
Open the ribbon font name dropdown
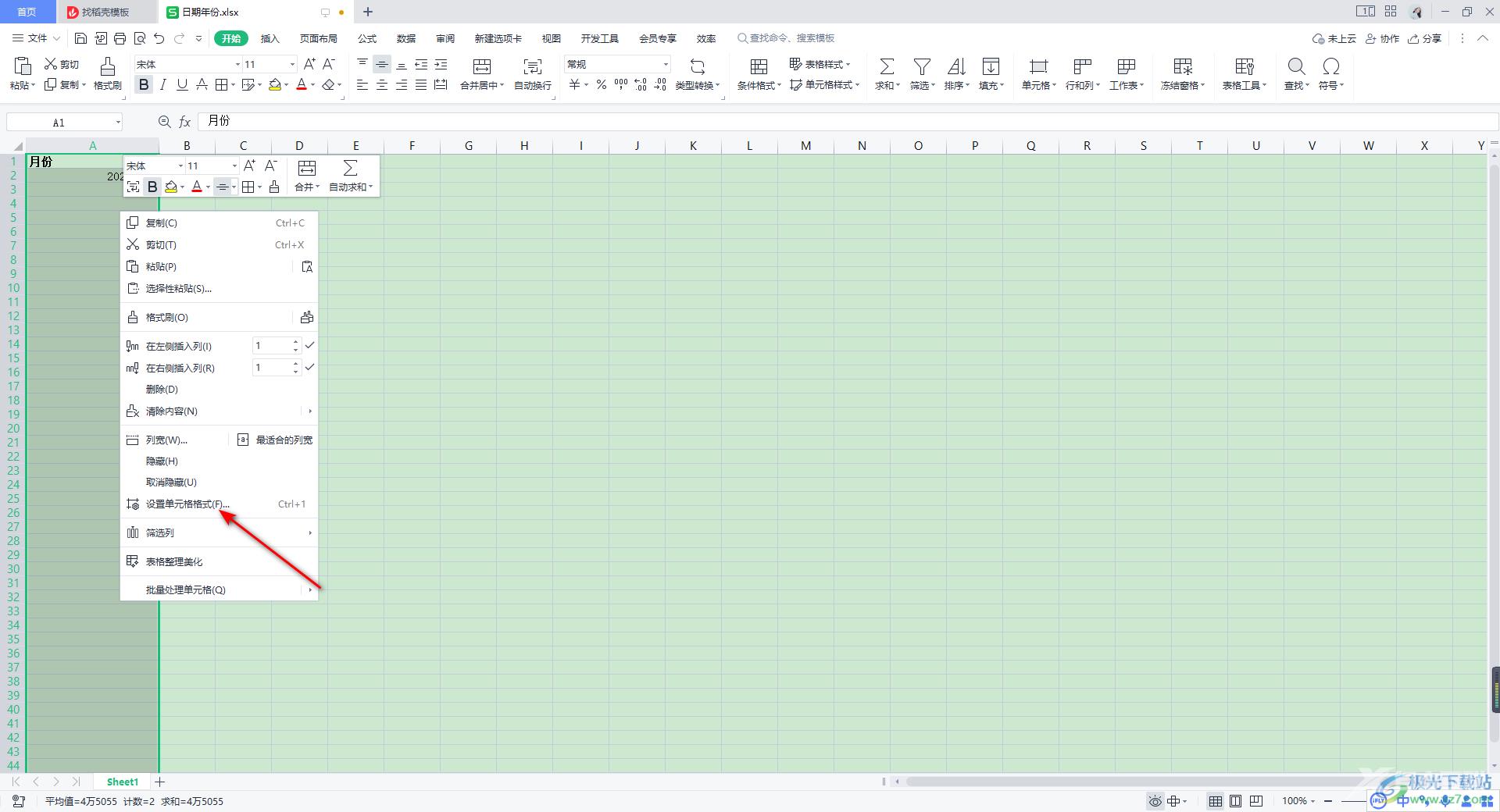(x=237, y=64)
